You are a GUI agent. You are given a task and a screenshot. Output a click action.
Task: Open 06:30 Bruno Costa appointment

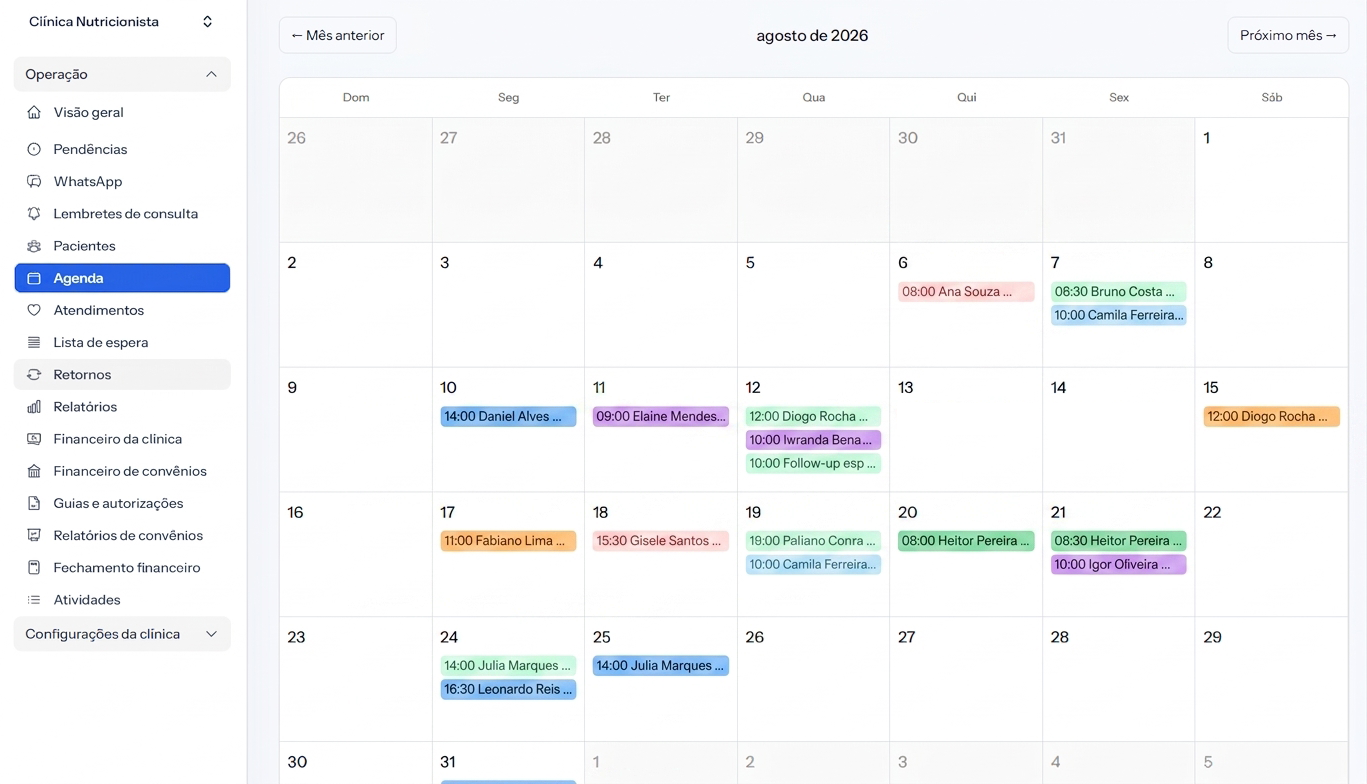tap(1119, 292)
